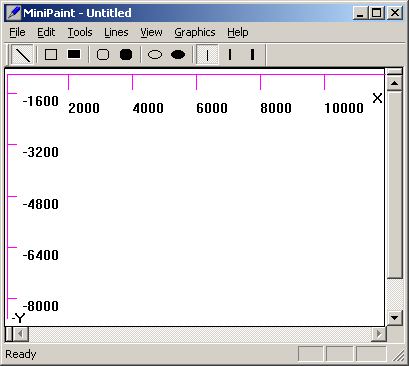Click the 2000 label on the X axis
The image size is (409, 366).
84,108
